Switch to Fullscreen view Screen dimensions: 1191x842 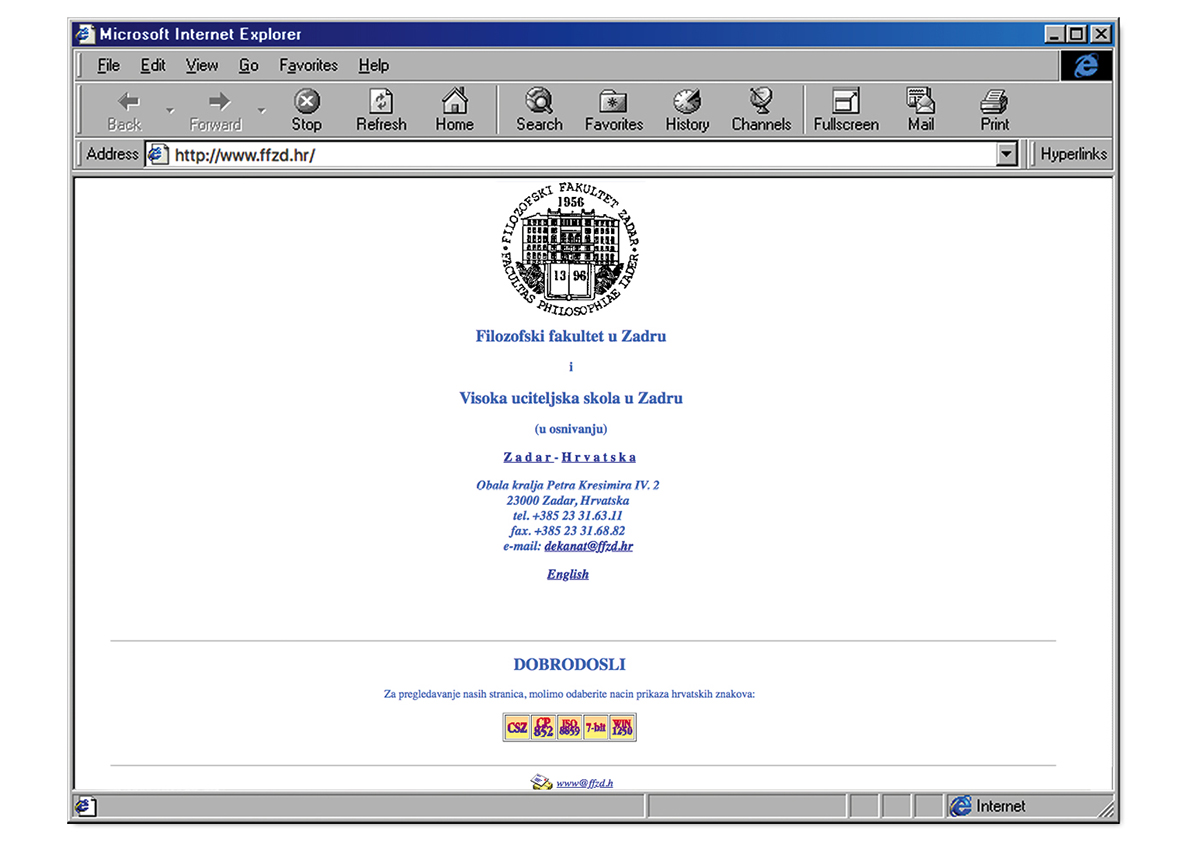[x=846, y=109]
